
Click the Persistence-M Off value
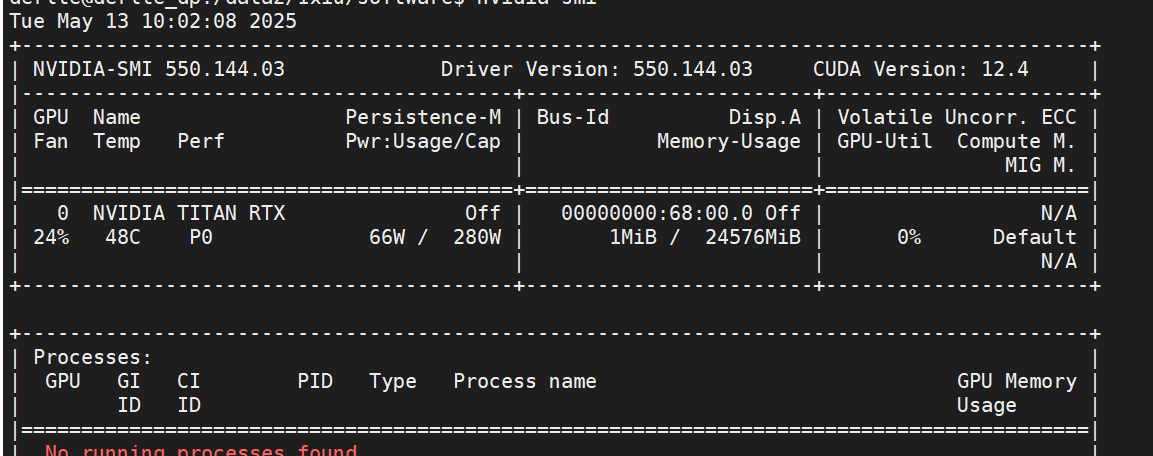point(482,213)
